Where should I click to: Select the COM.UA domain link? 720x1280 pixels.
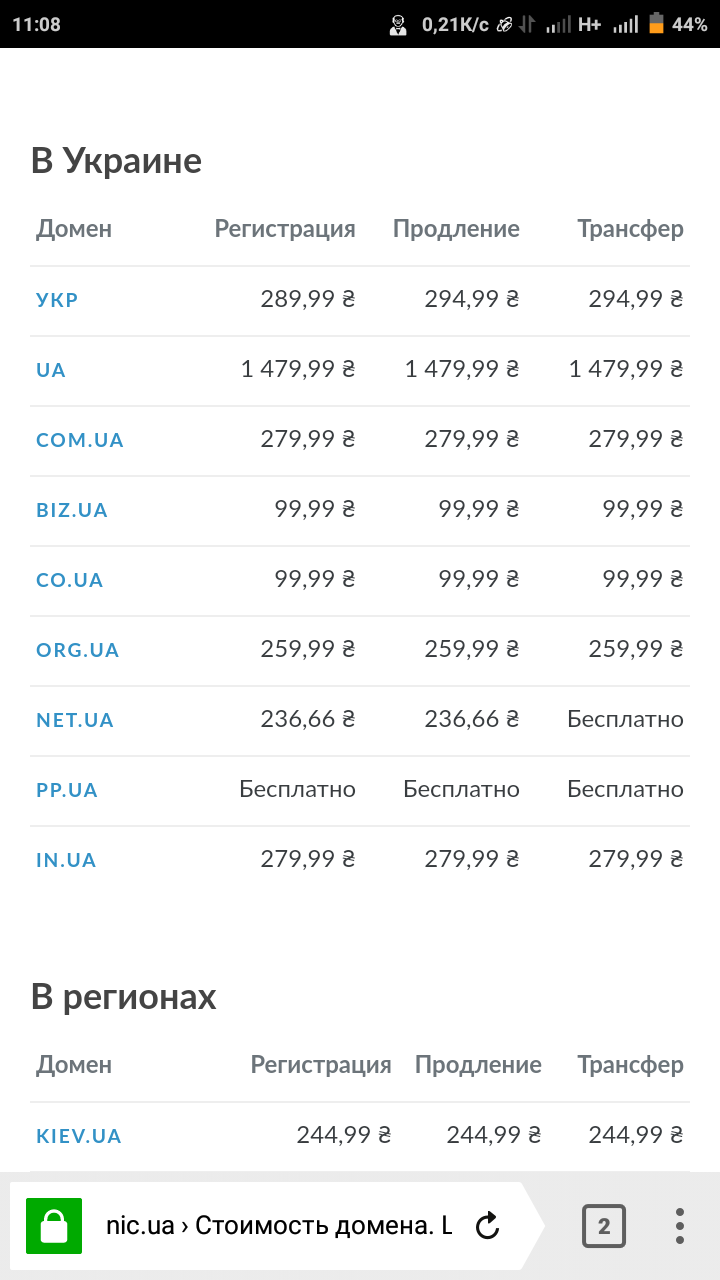tap(80, 439)
